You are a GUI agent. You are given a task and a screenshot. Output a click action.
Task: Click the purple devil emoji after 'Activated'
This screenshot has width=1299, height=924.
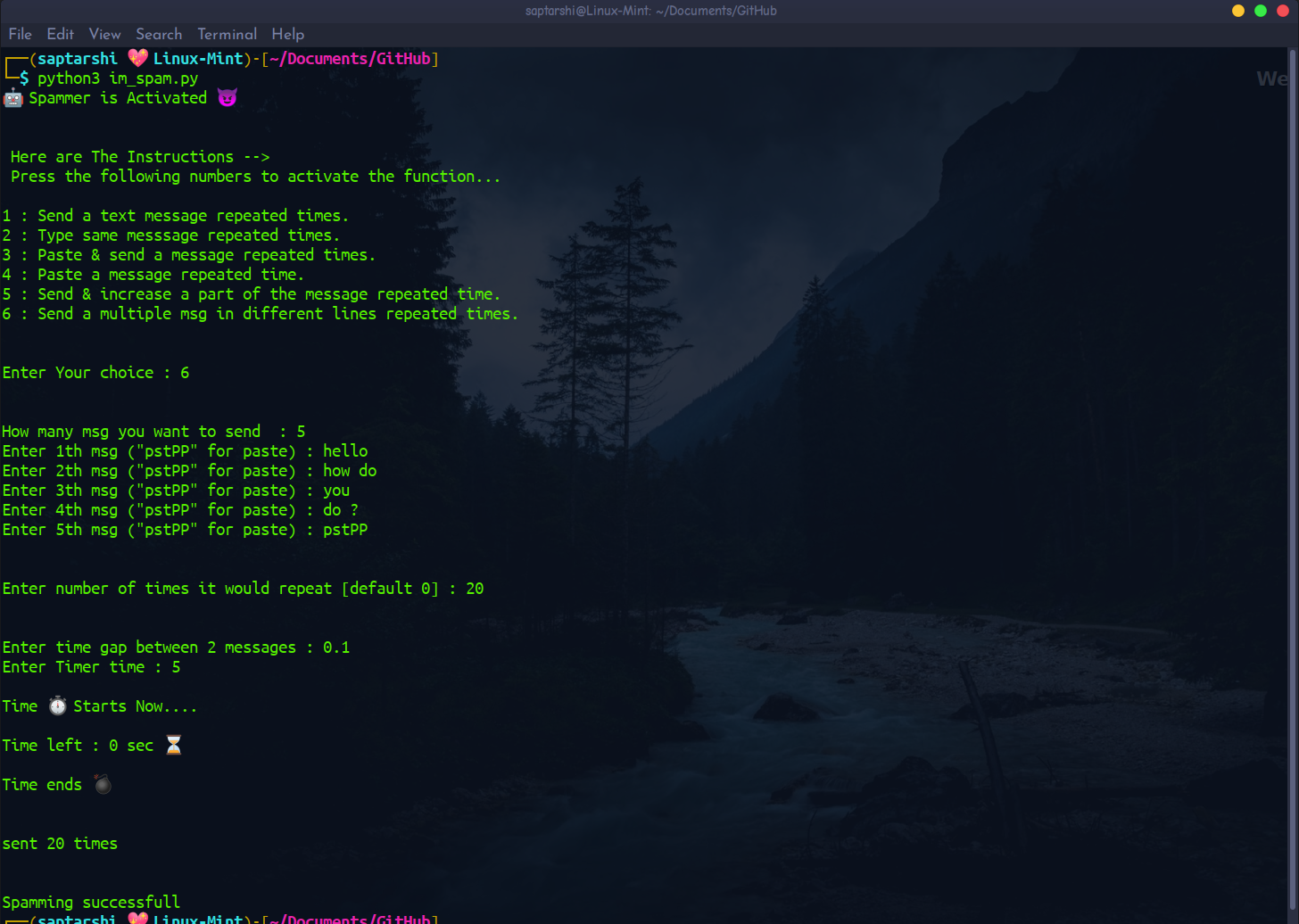click(228, 98)
